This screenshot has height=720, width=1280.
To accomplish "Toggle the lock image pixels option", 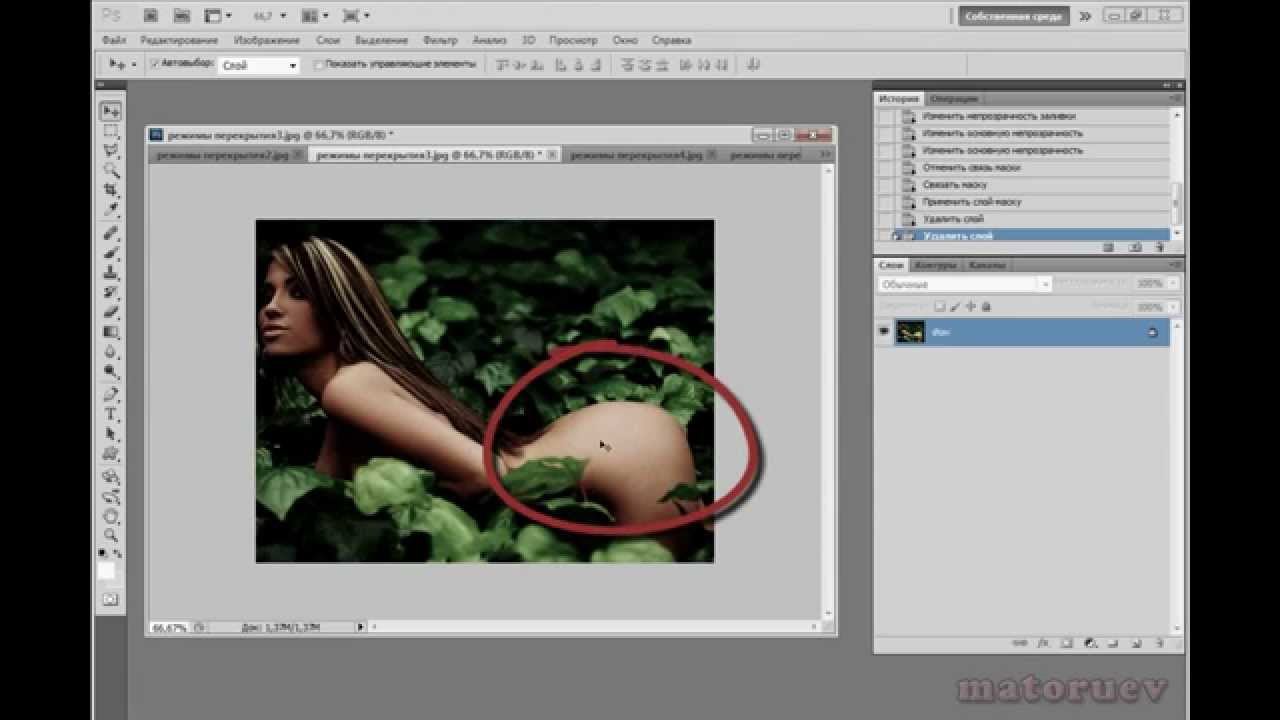I will (x=956, y=306).
